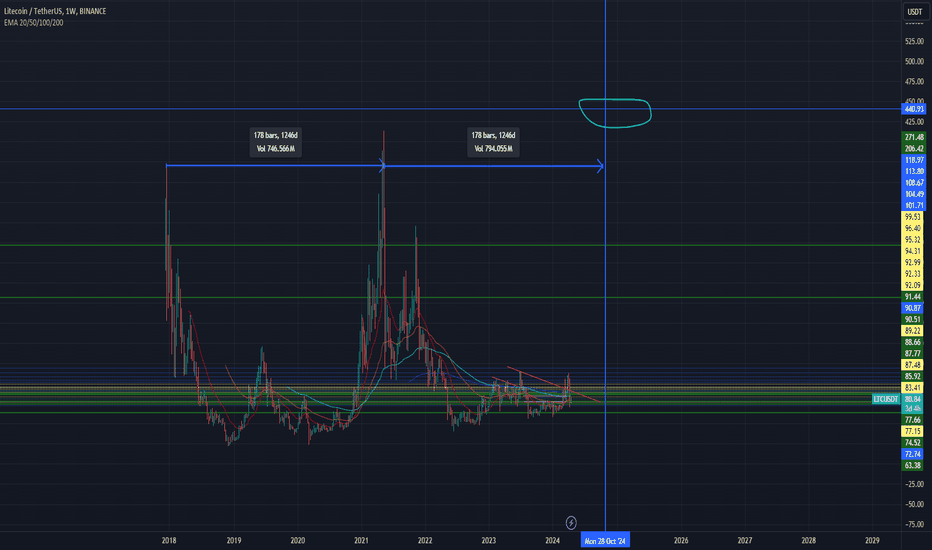The width and height of the screenshot is (932, 550).
Task: Click the 525.00 price scale value
Action: pyautogui.click(x=914, y=42)
